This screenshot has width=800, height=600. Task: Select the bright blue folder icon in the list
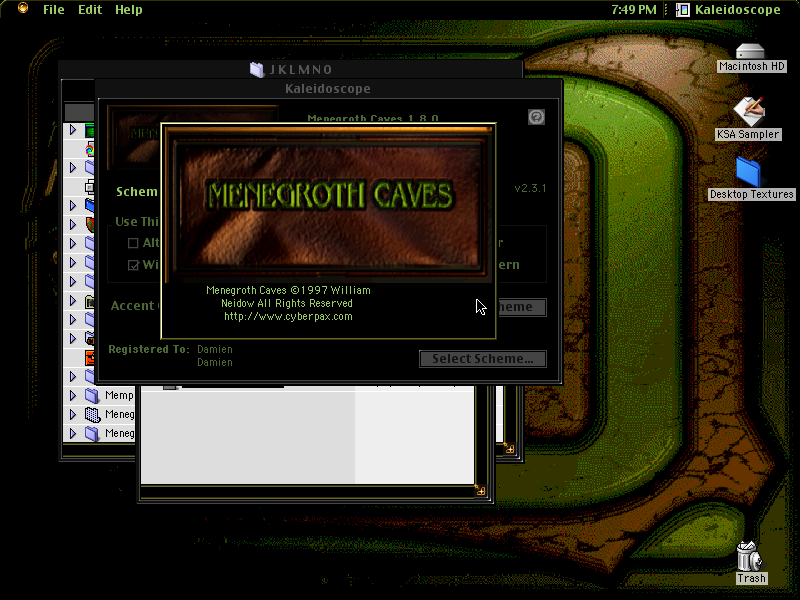[x=90, y=205]
